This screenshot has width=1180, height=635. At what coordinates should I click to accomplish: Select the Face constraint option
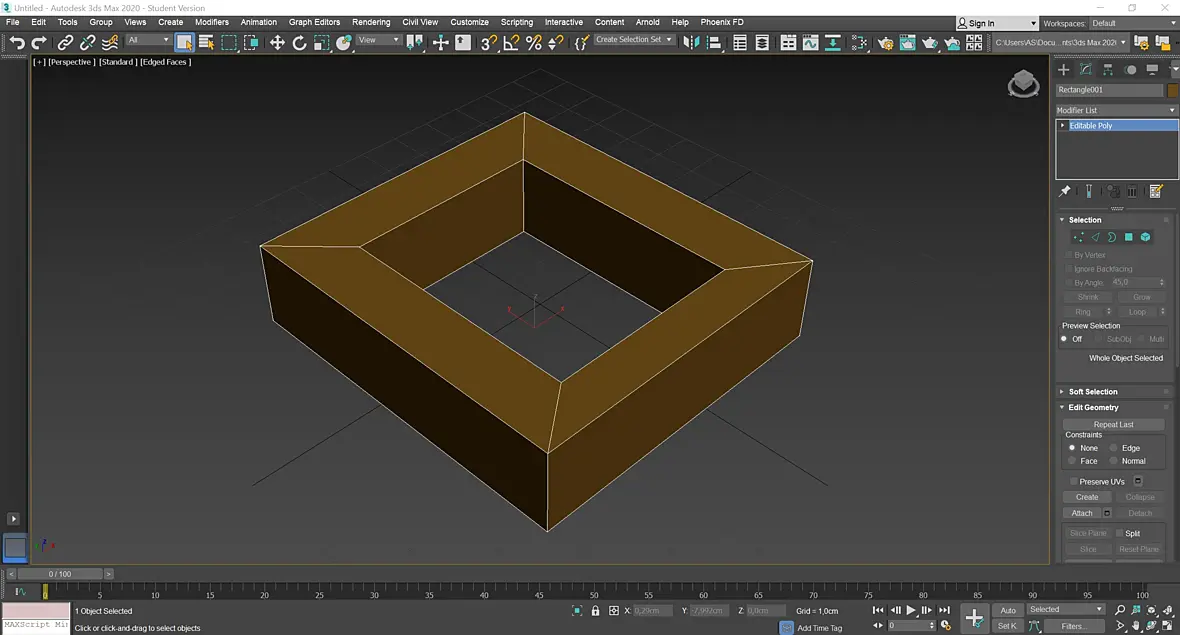coord(1072,461)
